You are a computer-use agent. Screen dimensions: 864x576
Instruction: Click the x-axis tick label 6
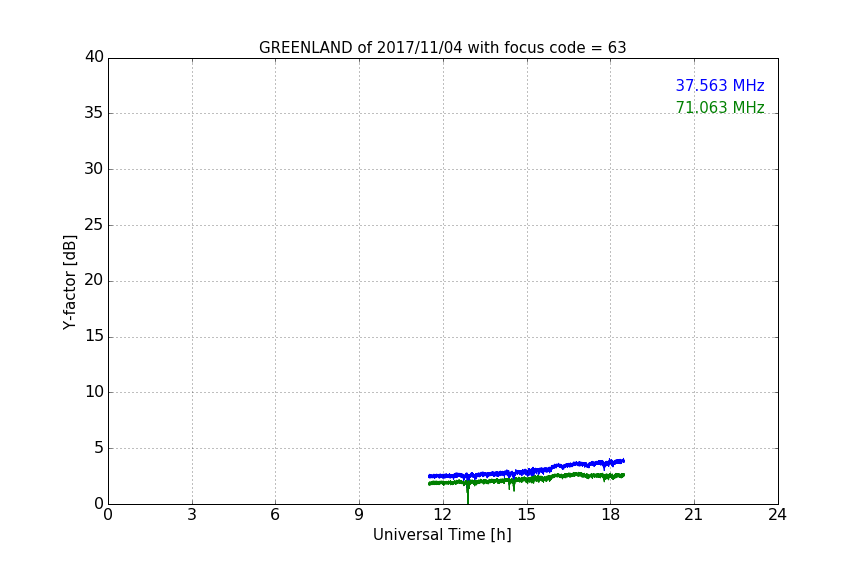(x=275, y=515)
